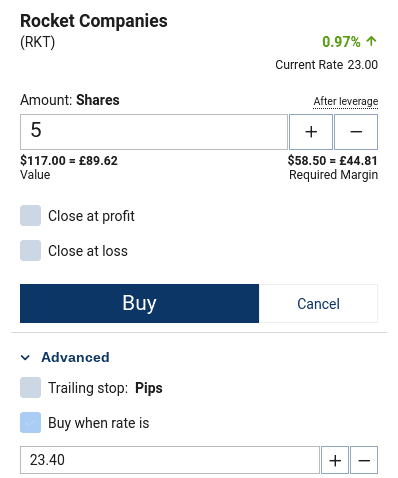Viewport: 398px width, 478px height.
Task: Click the Rocket Companies title
Action: click(94, 21)
